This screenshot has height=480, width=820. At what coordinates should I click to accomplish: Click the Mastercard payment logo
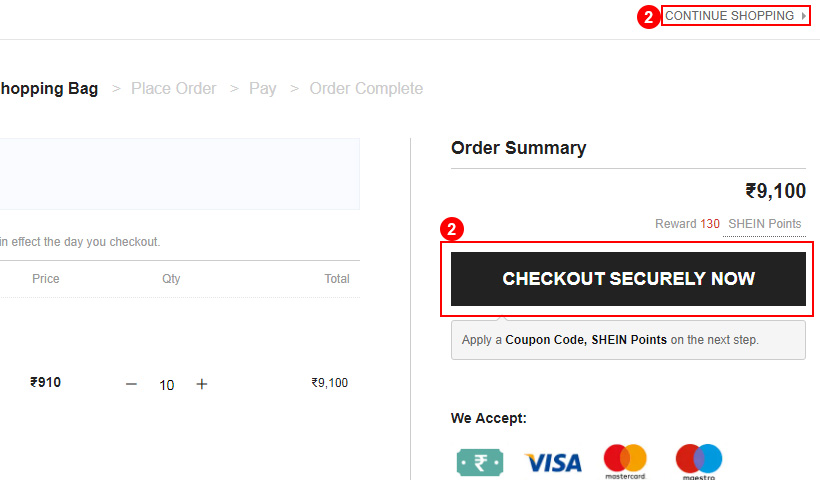pyautogui.click(x=625, y=461)
